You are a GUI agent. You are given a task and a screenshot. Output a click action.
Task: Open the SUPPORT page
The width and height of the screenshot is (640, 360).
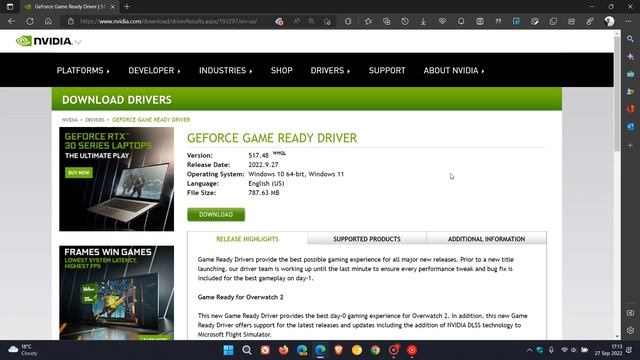click(x=387, y=71)
